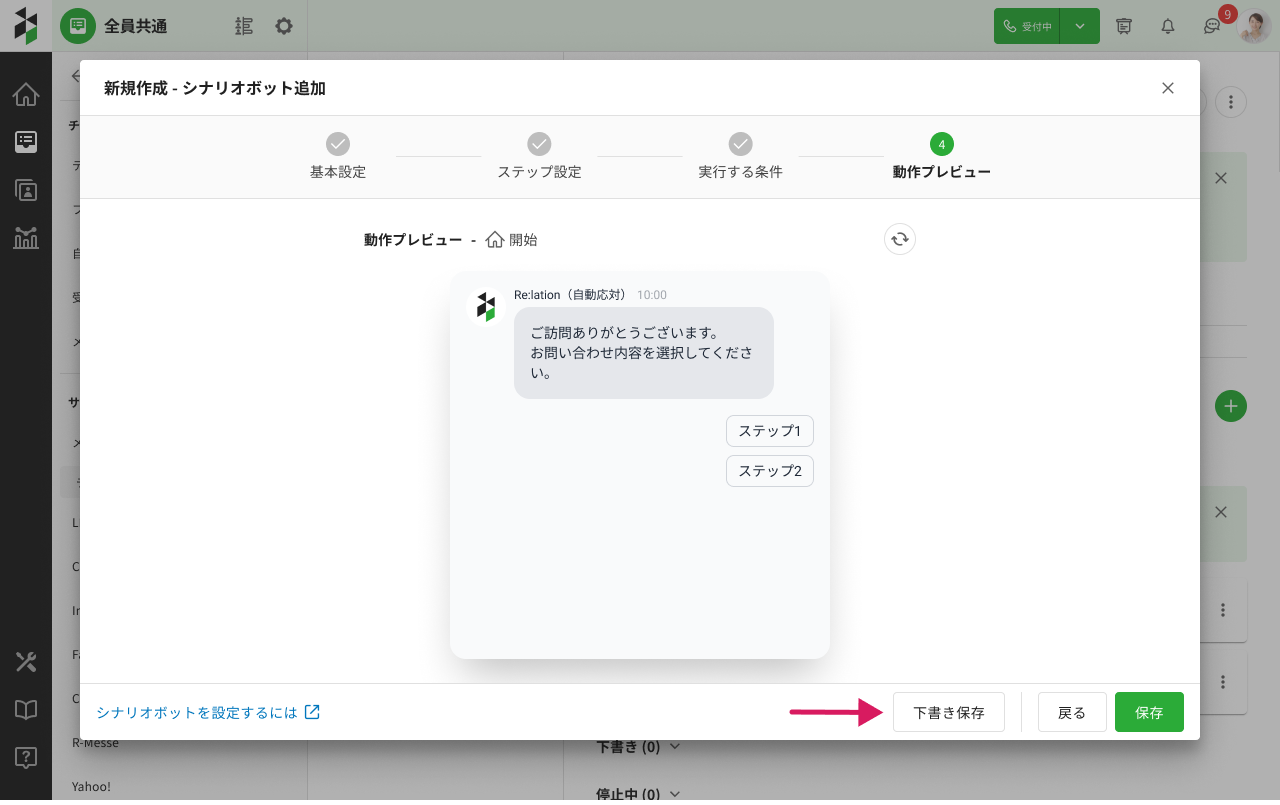The width and height of the screenshot is (1280, 805).
Task: Open the help question mark icon
Action: [x=26, y=757]
